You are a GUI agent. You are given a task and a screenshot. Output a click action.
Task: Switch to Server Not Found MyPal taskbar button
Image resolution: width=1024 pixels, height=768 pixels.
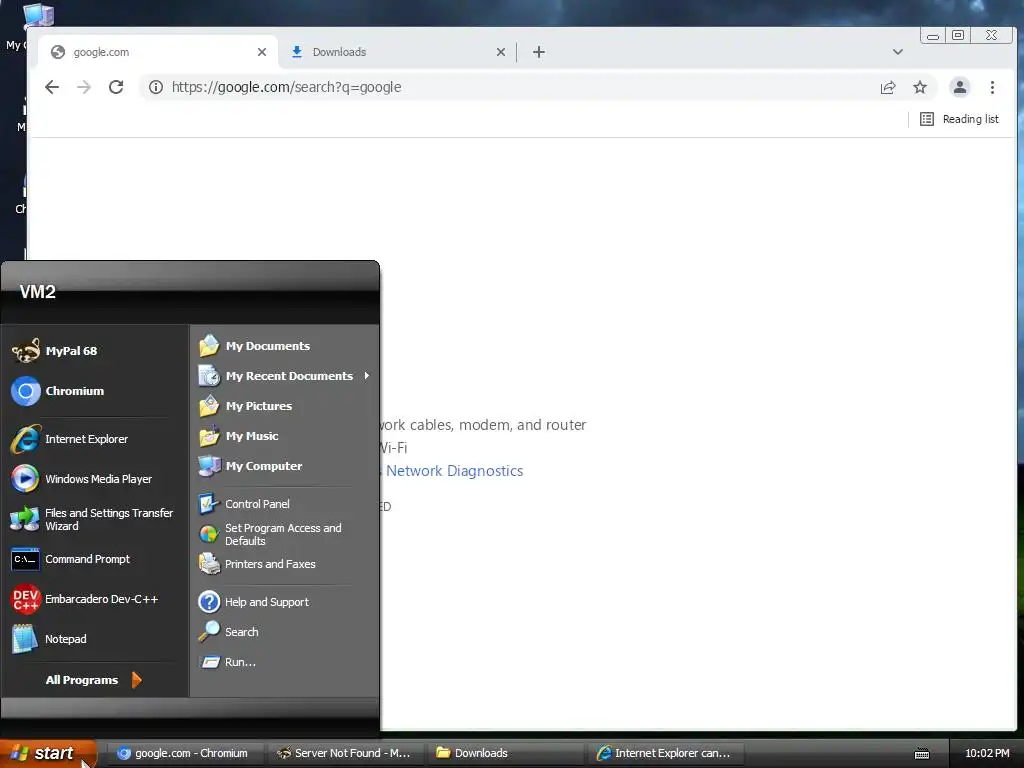345,753
